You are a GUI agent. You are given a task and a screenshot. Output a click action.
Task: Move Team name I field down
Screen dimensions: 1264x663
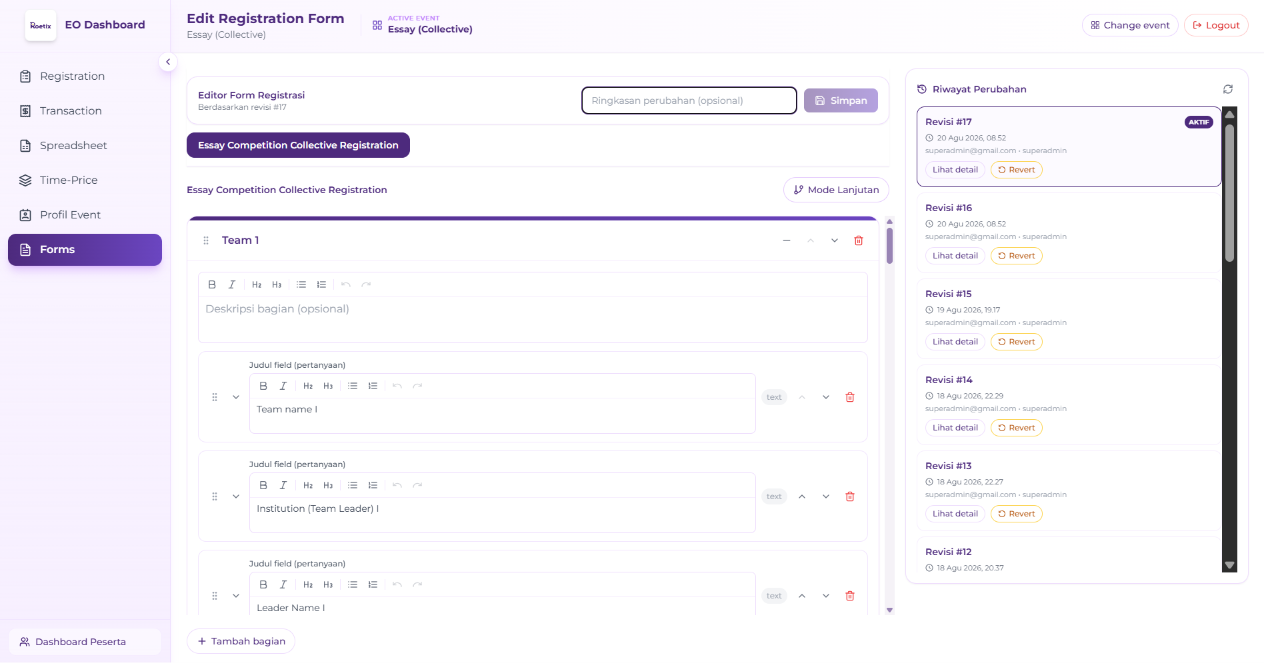click(826, 397)
